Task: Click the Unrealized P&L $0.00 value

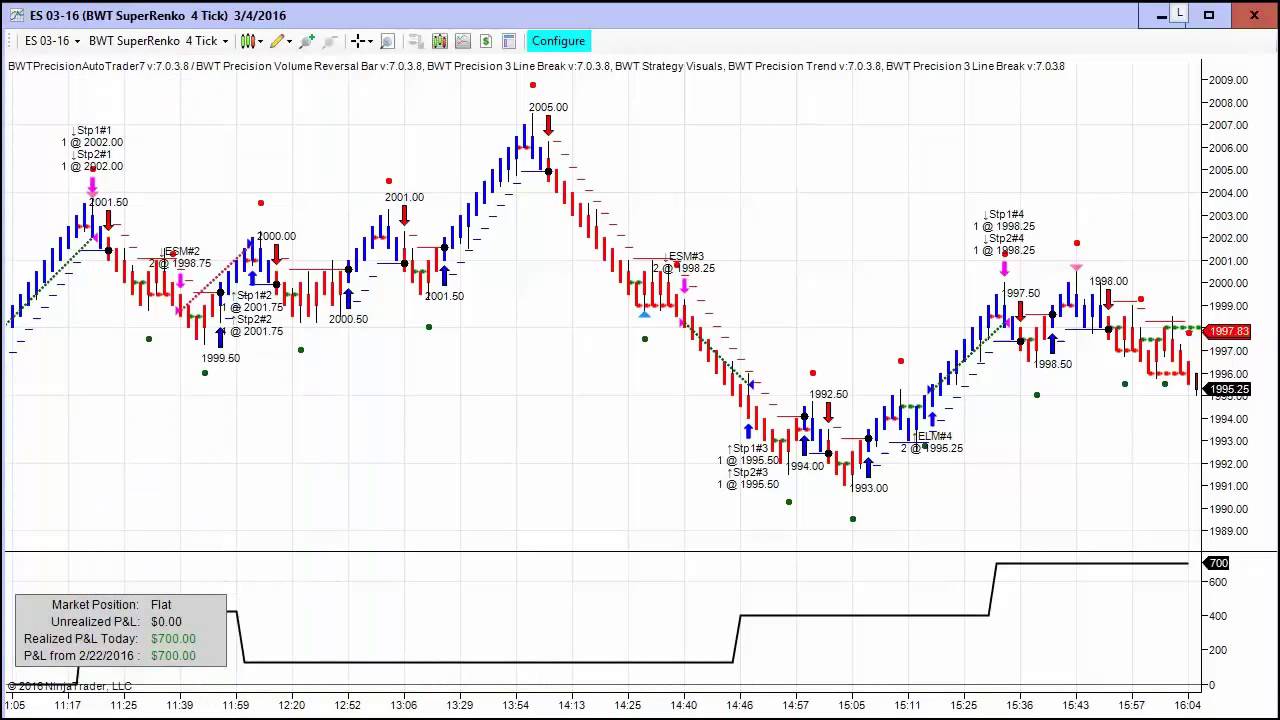Action: click(166, 622)
